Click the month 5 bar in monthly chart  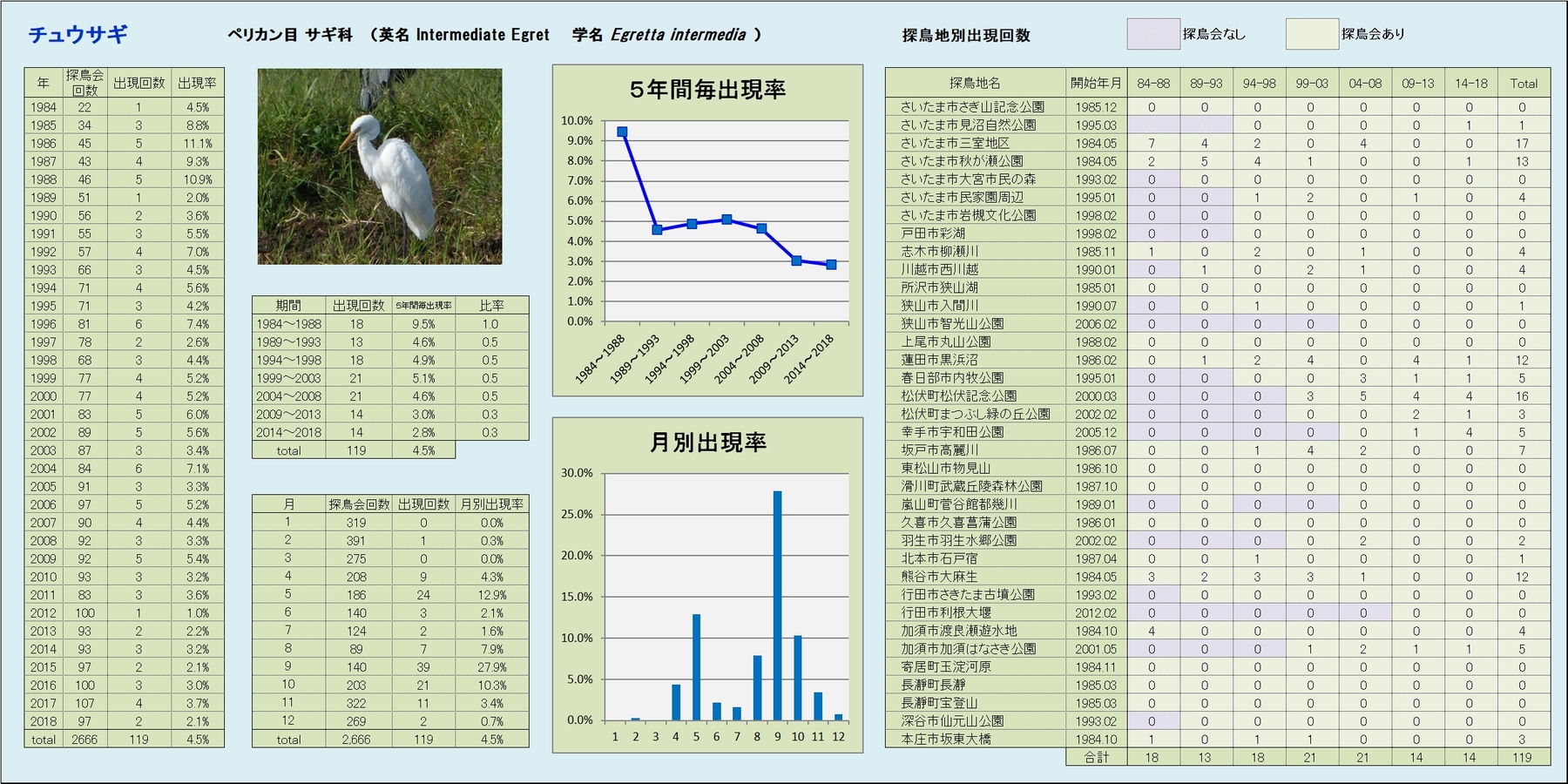(x=696, y=667)
